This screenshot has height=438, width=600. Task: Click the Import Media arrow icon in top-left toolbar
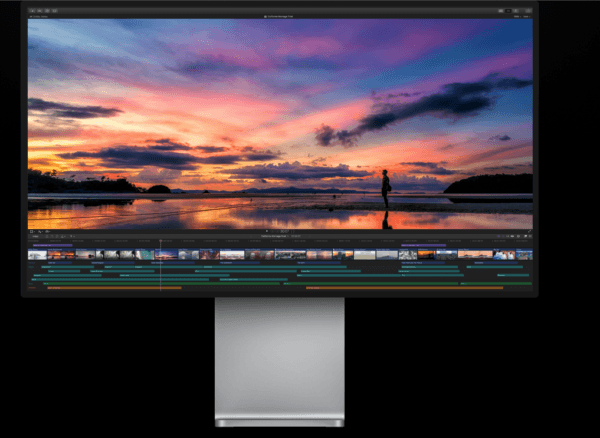click(x=31, y=11)
